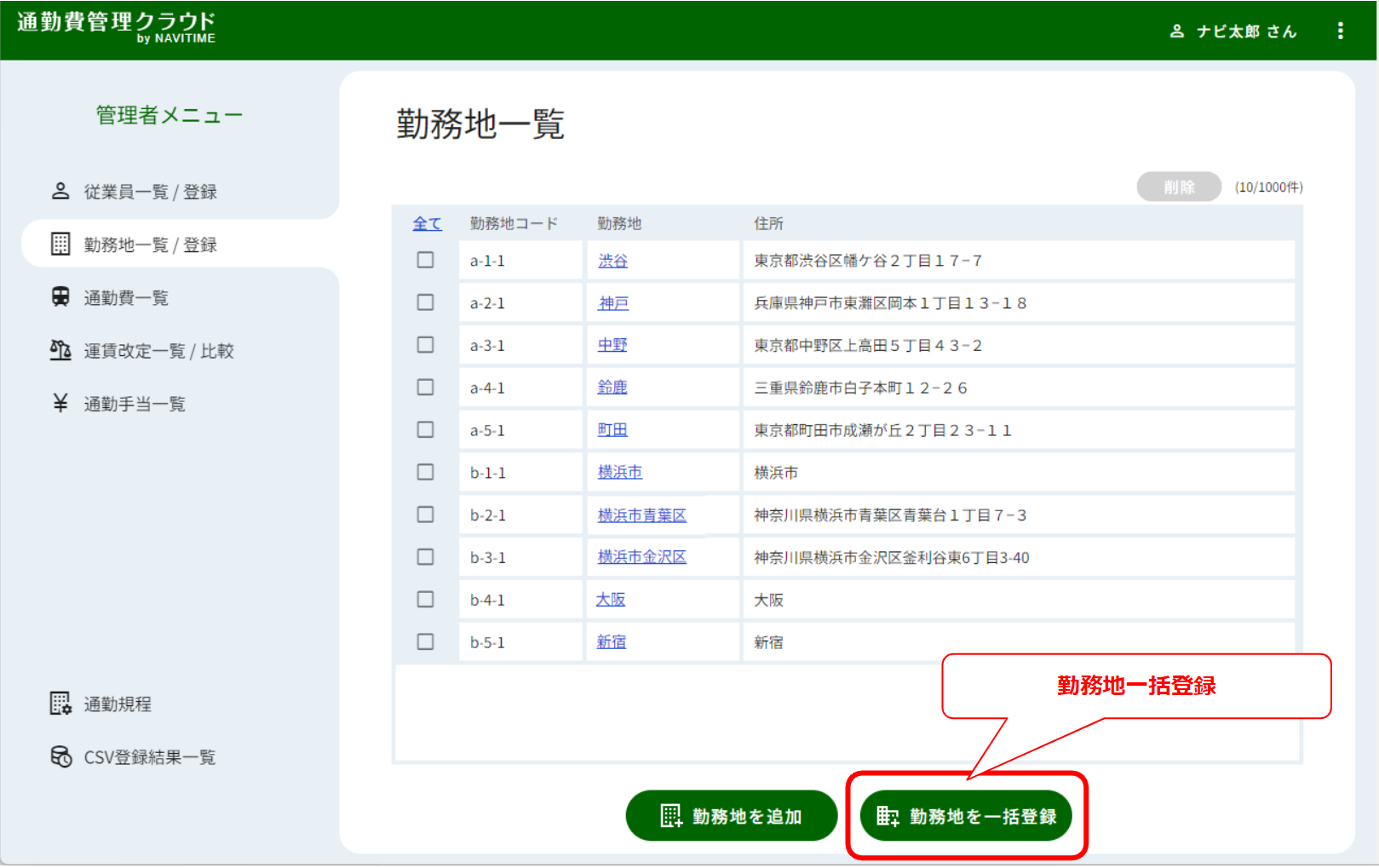
Task: Click the building-gear icon for 通勤規程
Action: tap(60, 704)
